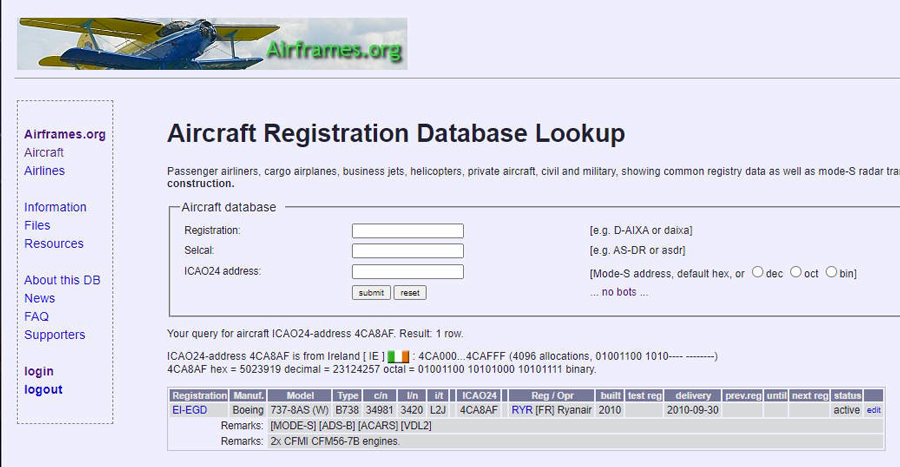Open the EI-EGD registration link
Image resolution: width=900 pixels, height=467 pixels.
[x=189, y=410]
